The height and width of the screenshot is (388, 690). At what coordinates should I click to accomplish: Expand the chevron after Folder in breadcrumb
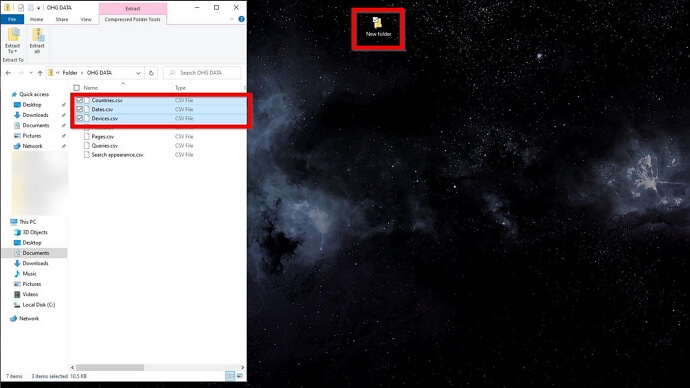(x=82, y=73)
